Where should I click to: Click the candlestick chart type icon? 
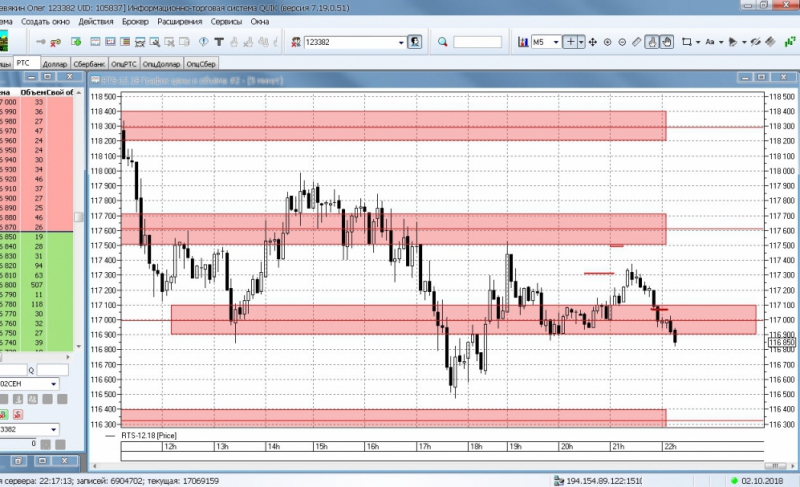click(x=523, y=42)
